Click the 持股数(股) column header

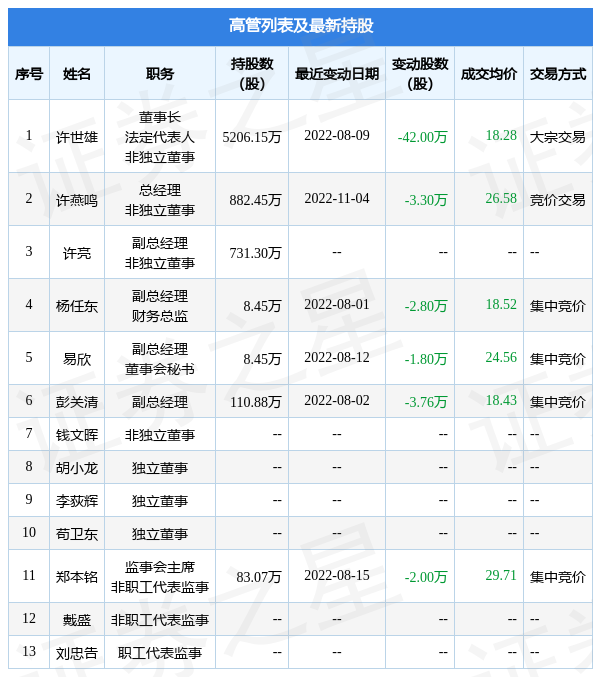252,73
